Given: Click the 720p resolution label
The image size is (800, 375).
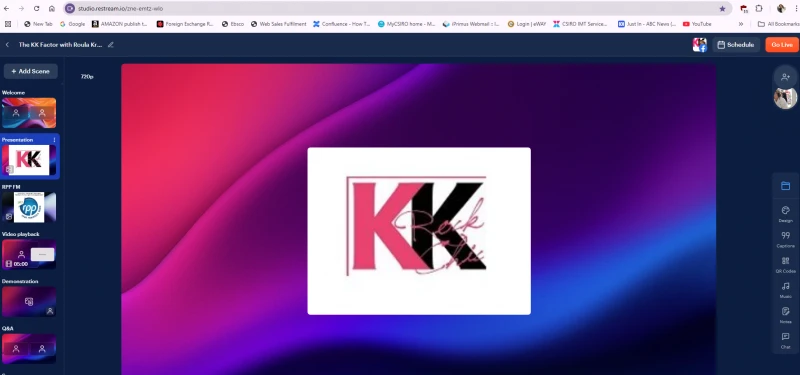Looking at the screenshot, I should (x=87, y=77).
